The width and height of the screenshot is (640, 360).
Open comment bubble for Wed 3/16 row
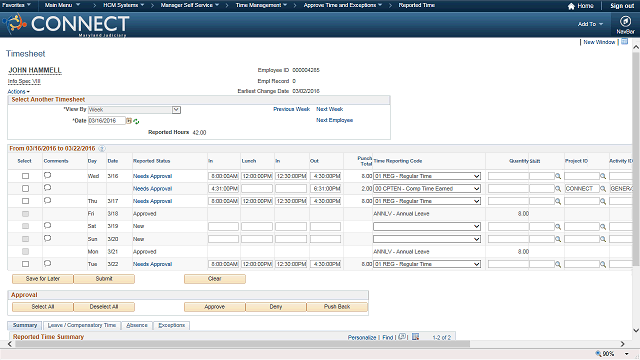coord(47,176)
